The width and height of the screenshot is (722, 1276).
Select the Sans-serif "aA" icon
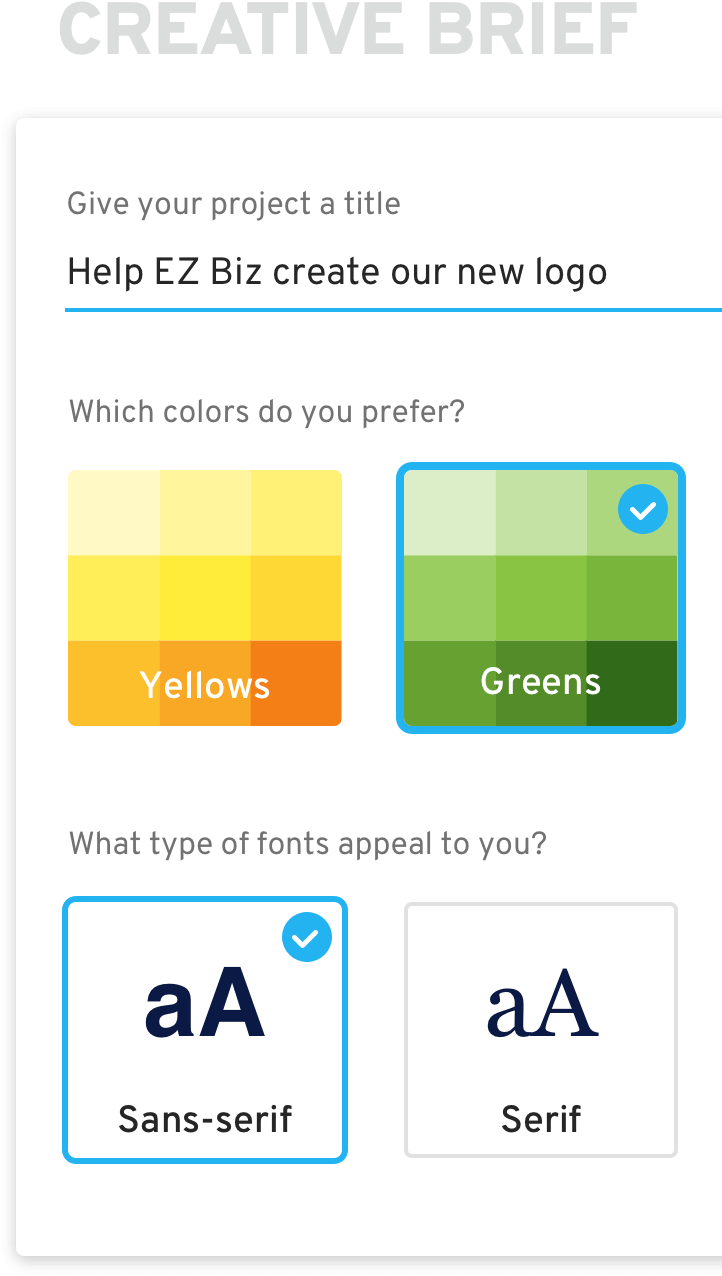pyautogui.click(x=204, y=1003)
